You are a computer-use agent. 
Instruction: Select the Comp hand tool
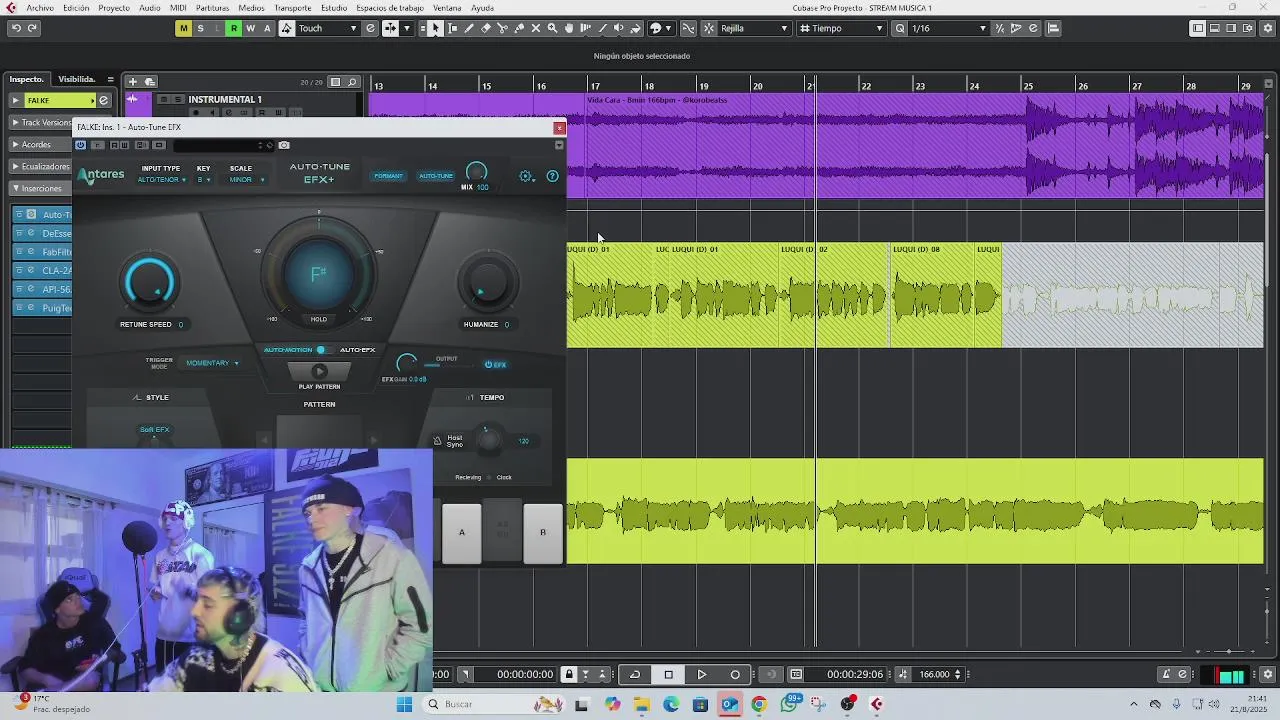pyautogui.click(x=569, y=28)
